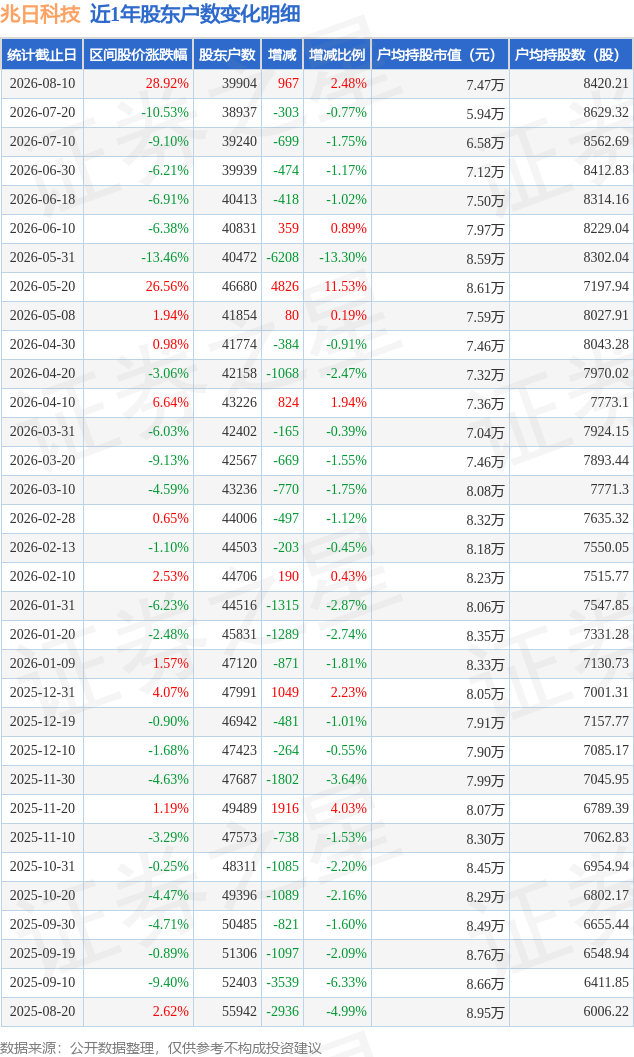The height and width of the screenshot is (1057, 634).
Task: Select the 2026-05-20 row date
Action: tap(42, 286)
